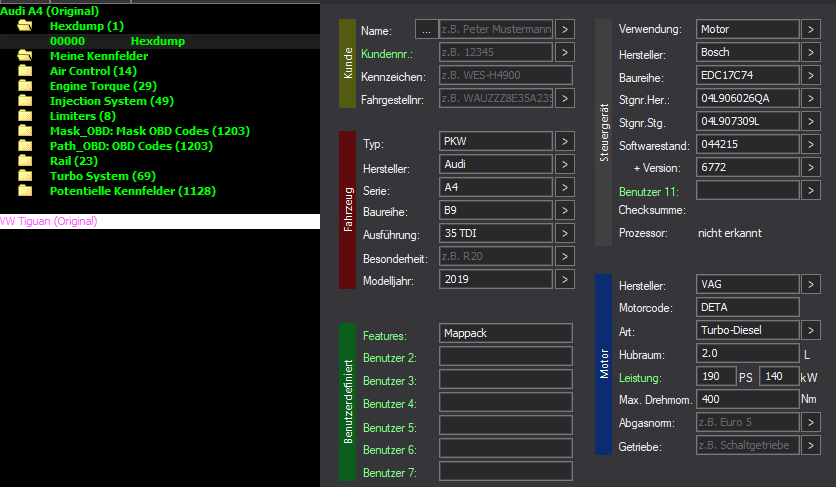Open the Fahrzeug Hersteller Audi arrow
836x487 pixels.
click(565, 164)
